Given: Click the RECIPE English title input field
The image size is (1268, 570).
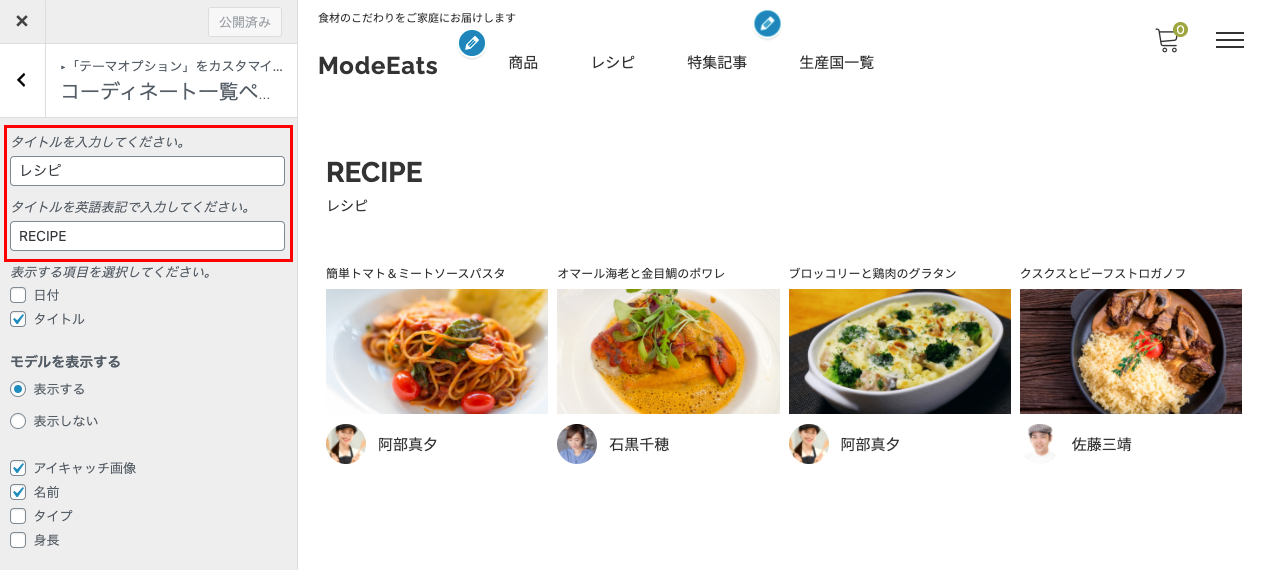Looking at the screenshot, I should (147, 236).
